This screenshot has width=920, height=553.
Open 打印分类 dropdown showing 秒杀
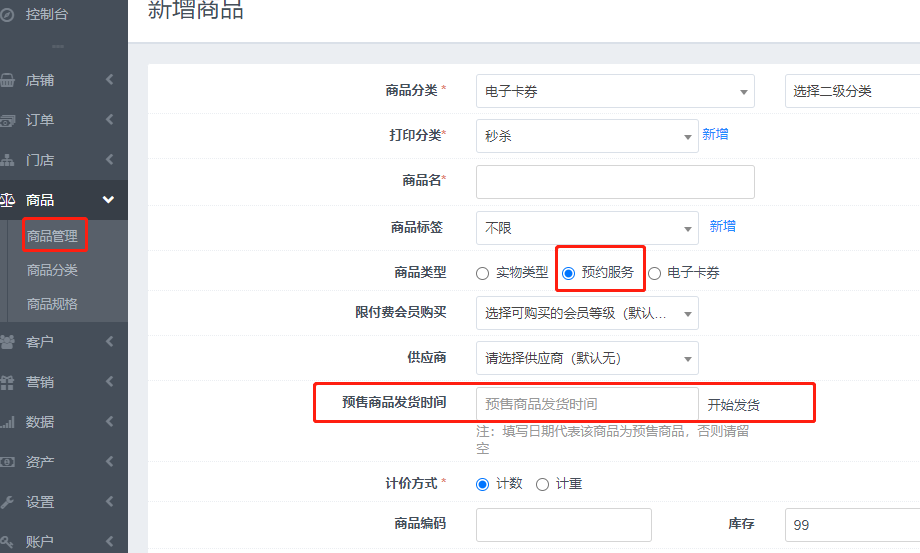coord(587,136)
